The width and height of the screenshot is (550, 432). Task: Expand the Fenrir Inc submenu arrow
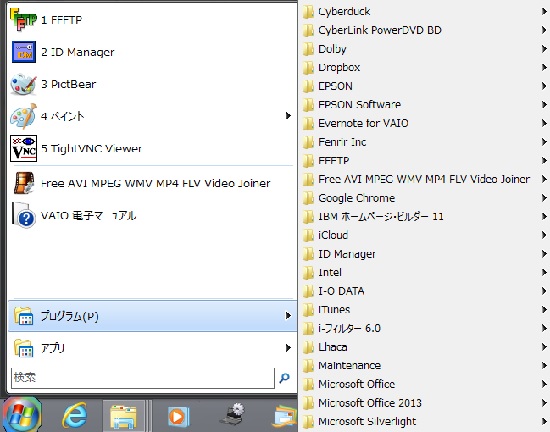(x=544, y=142)
